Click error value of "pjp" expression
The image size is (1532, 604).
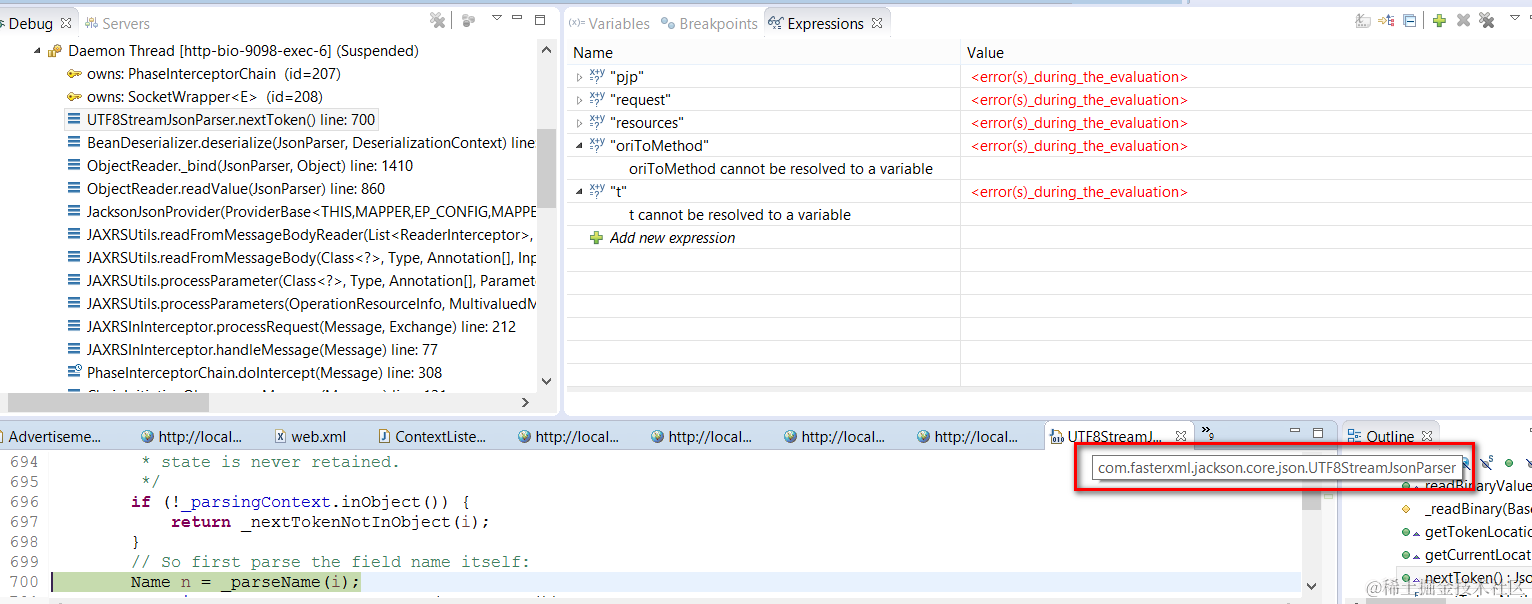pyautogui.click(x=1080, y=77)
